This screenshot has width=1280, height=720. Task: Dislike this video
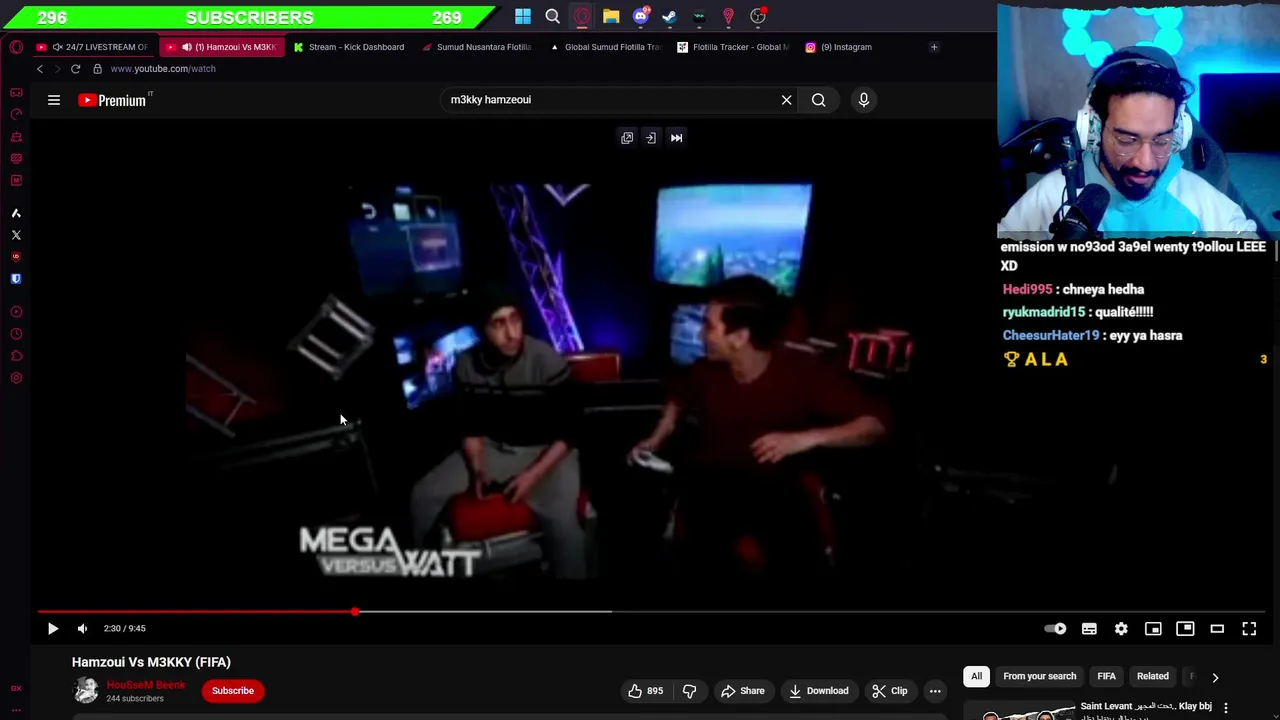click(x=689, y=691)
